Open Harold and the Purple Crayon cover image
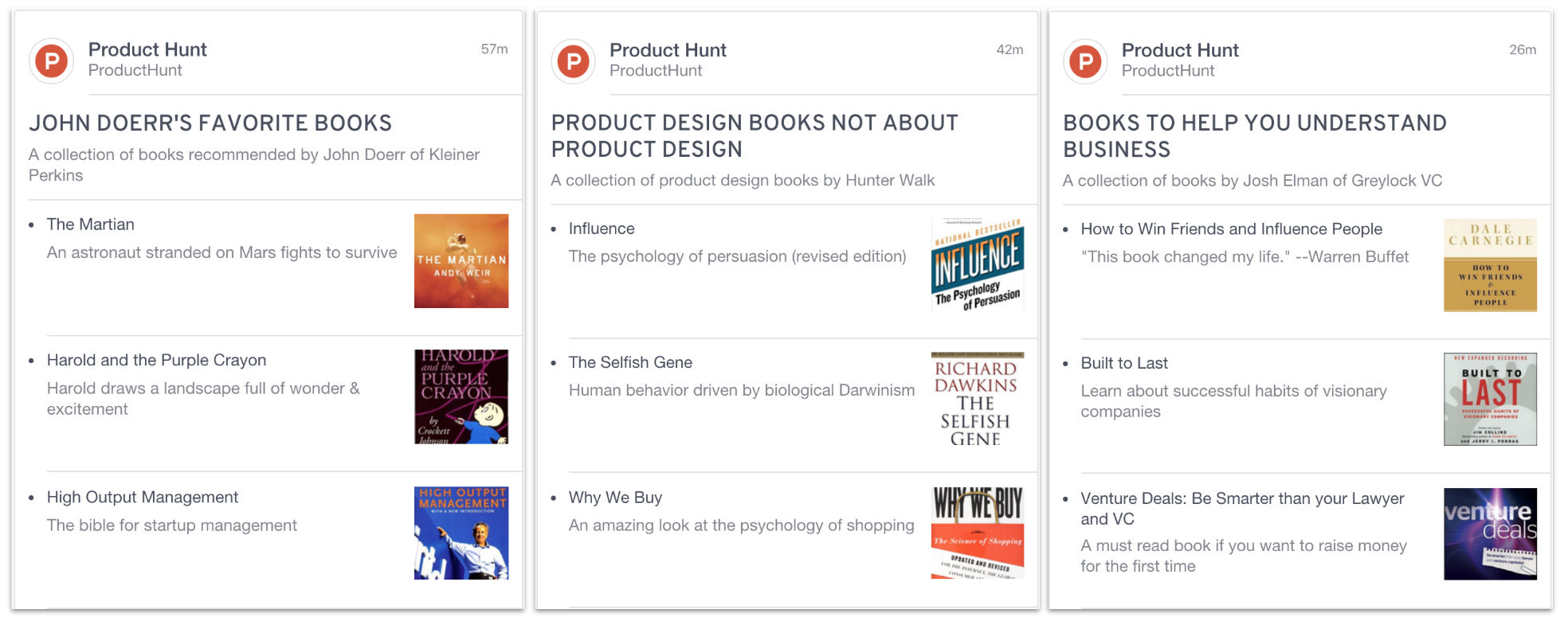Image resolution: width=1568 pixels, height=621 pixels. [x=461, y=396]
